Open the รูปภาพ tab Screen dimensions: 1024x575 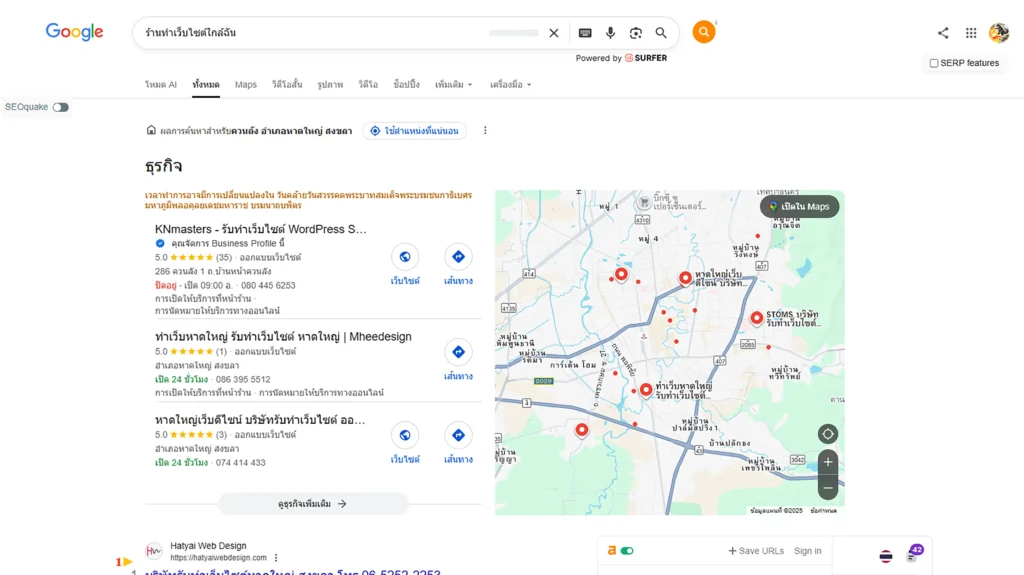click(330, 84)
